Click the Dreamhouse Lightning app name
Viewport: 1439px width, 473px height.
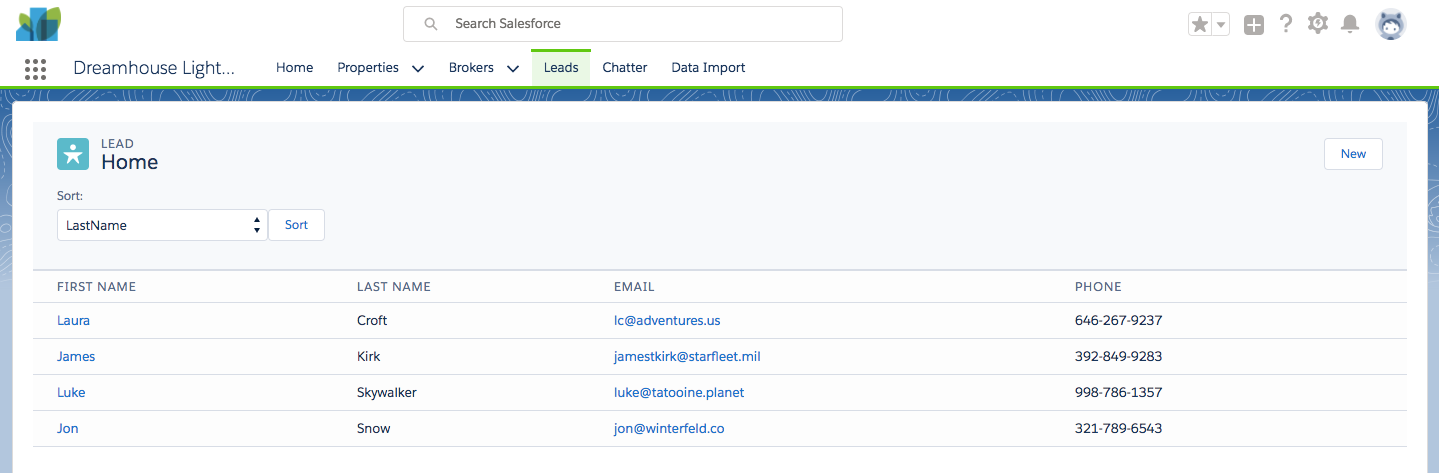click(155, 68)
